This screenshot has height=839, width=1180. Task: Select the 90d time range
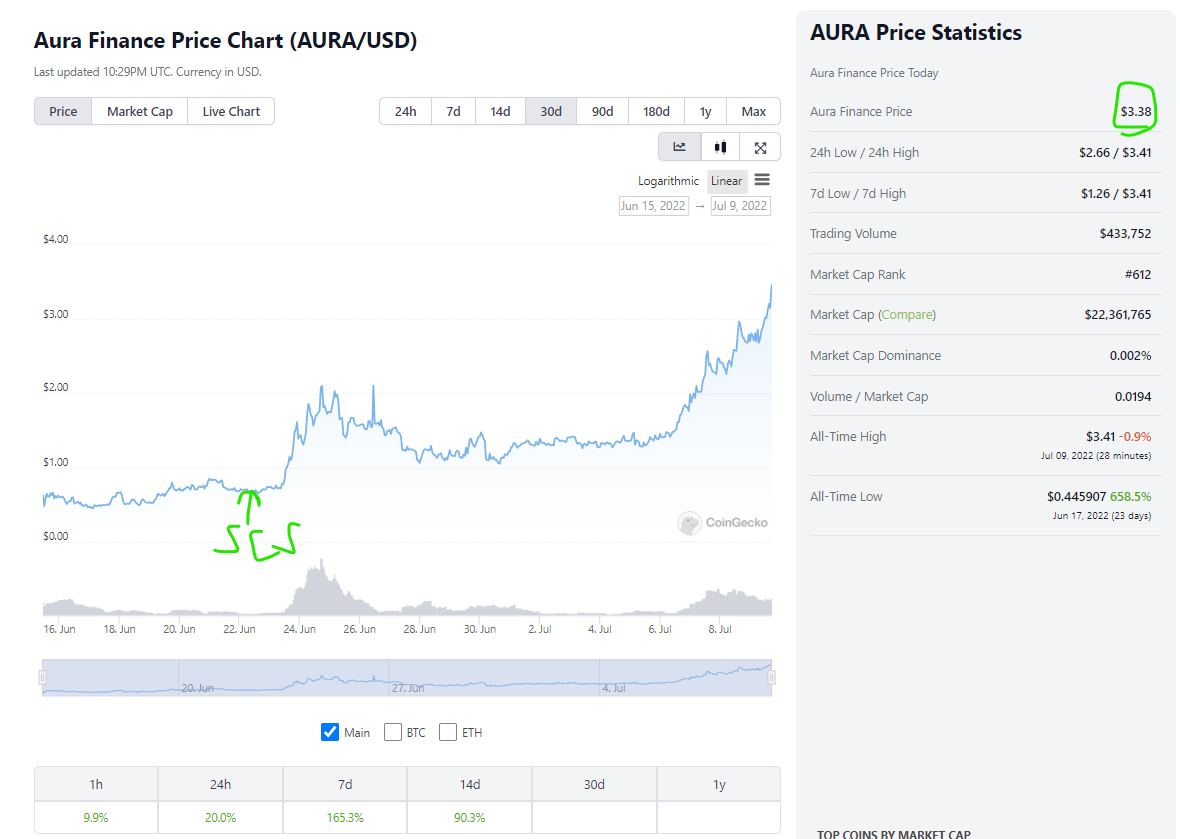(x=602, y=111)
